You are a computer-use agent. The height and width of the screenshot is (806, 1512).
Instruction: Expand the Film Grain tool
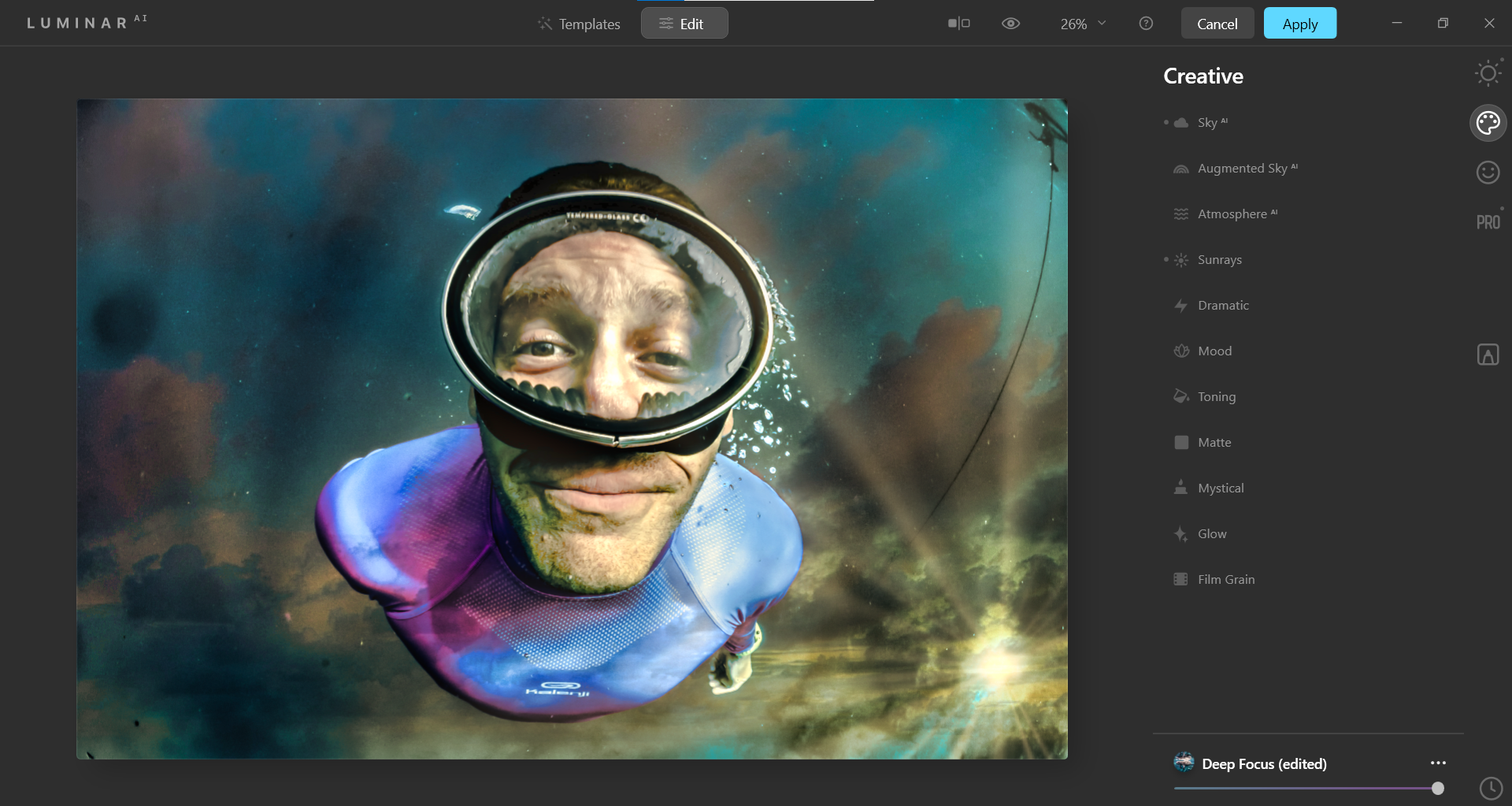(x=1225, y=580)
